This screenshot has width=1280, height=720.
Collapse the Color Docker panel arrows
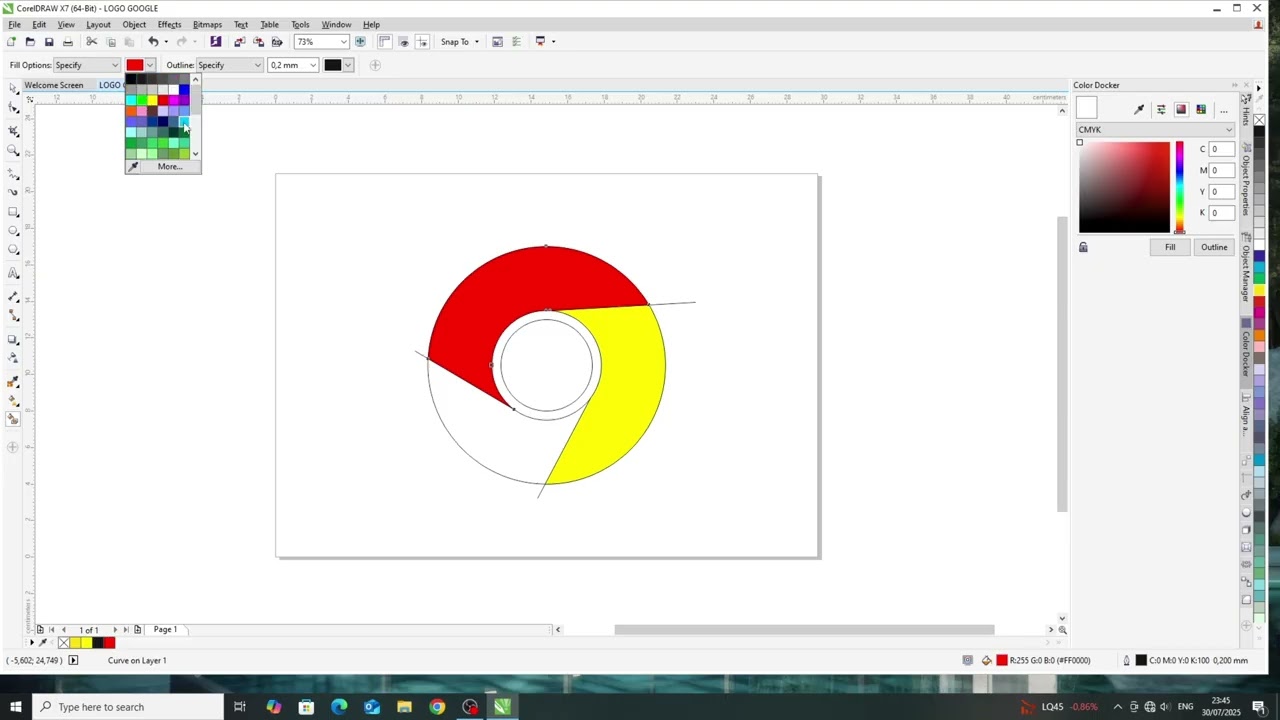1234,85
